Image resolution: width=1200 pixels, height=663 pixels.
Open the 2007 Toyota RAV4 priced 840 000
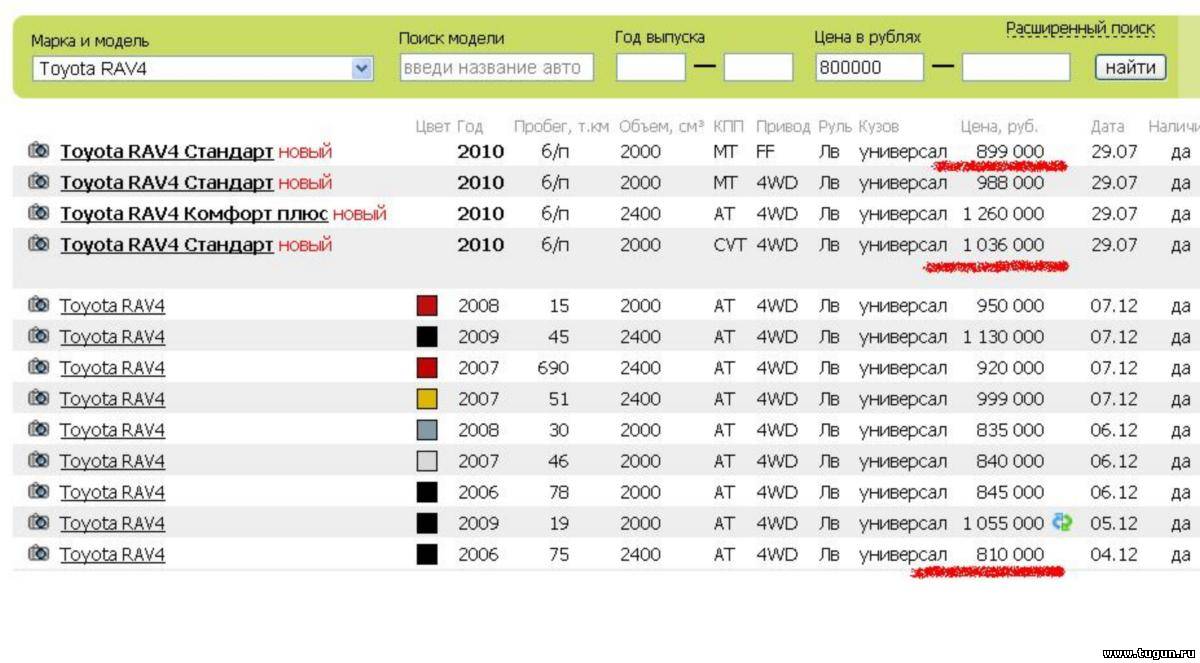112,461
